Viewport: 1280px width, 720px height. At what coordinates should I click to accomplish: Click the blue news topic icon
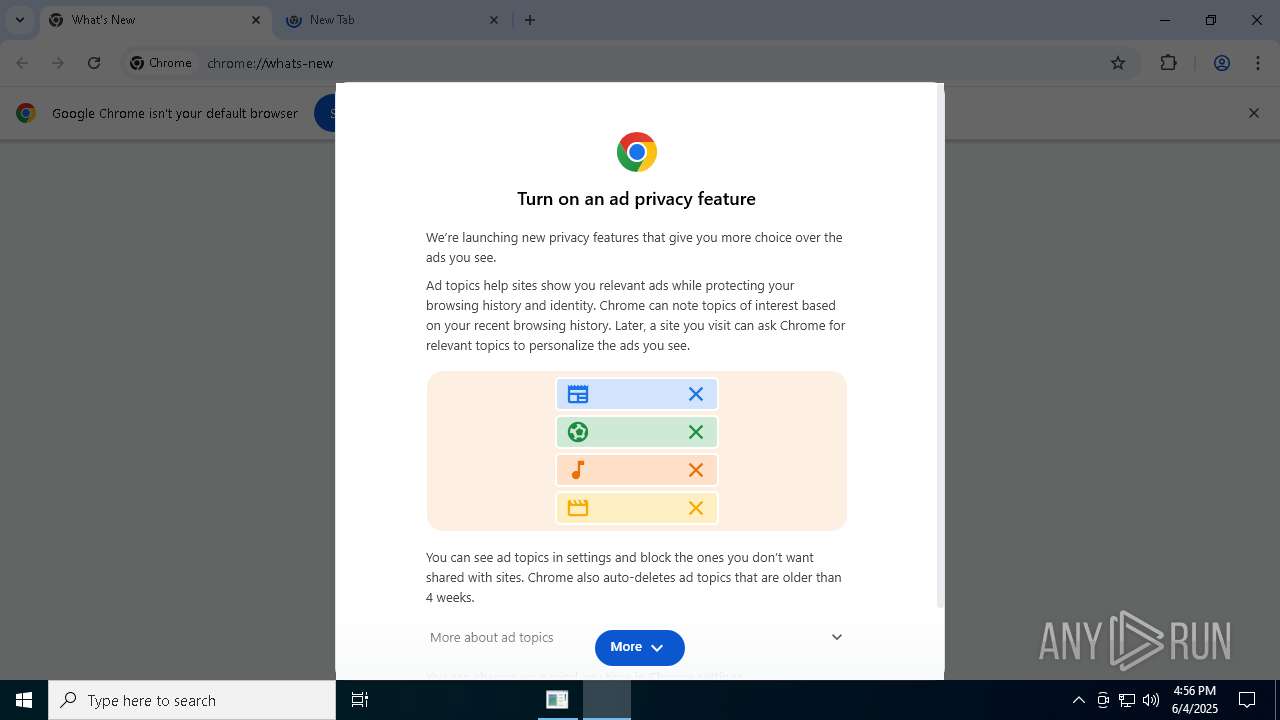coord(578,394)
